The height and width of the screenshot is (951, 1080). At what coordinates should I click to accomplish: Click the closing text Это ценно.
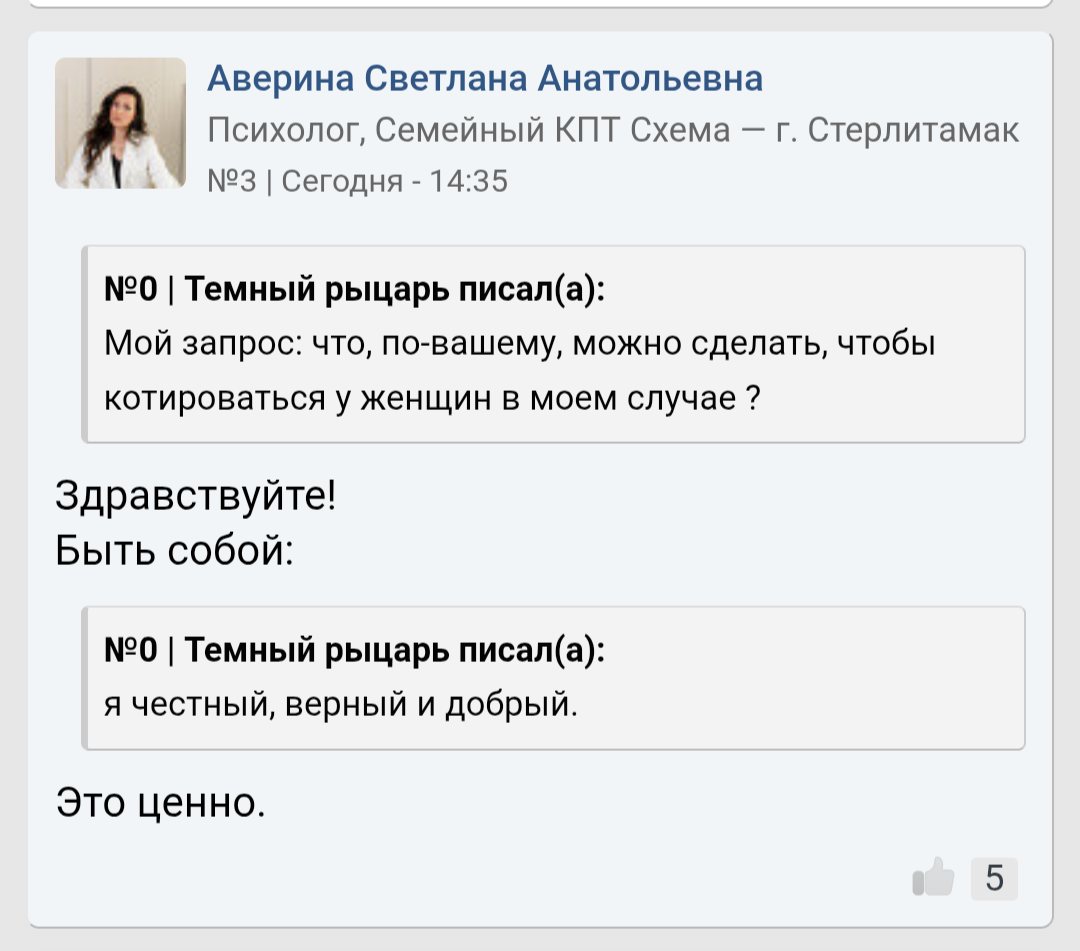click(160, 802)
